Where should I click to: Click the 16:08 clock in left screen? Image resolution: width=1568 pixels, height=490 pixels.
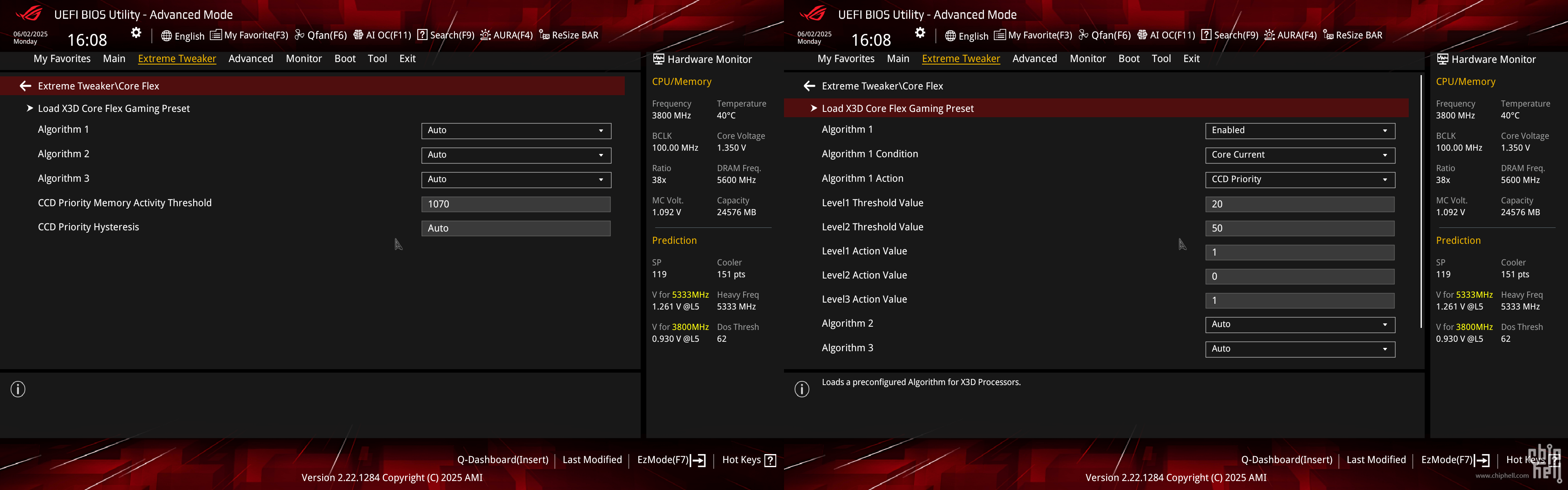coord(87,40)
